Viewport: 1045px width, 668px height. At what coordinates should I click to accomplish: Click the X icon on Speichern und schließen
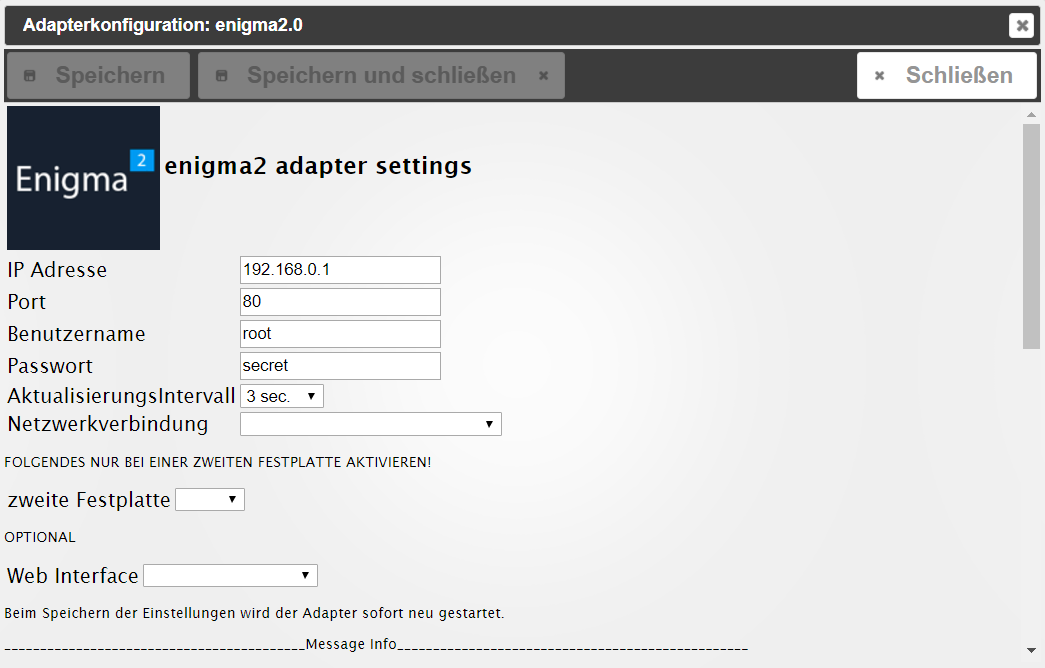[544, 75]
